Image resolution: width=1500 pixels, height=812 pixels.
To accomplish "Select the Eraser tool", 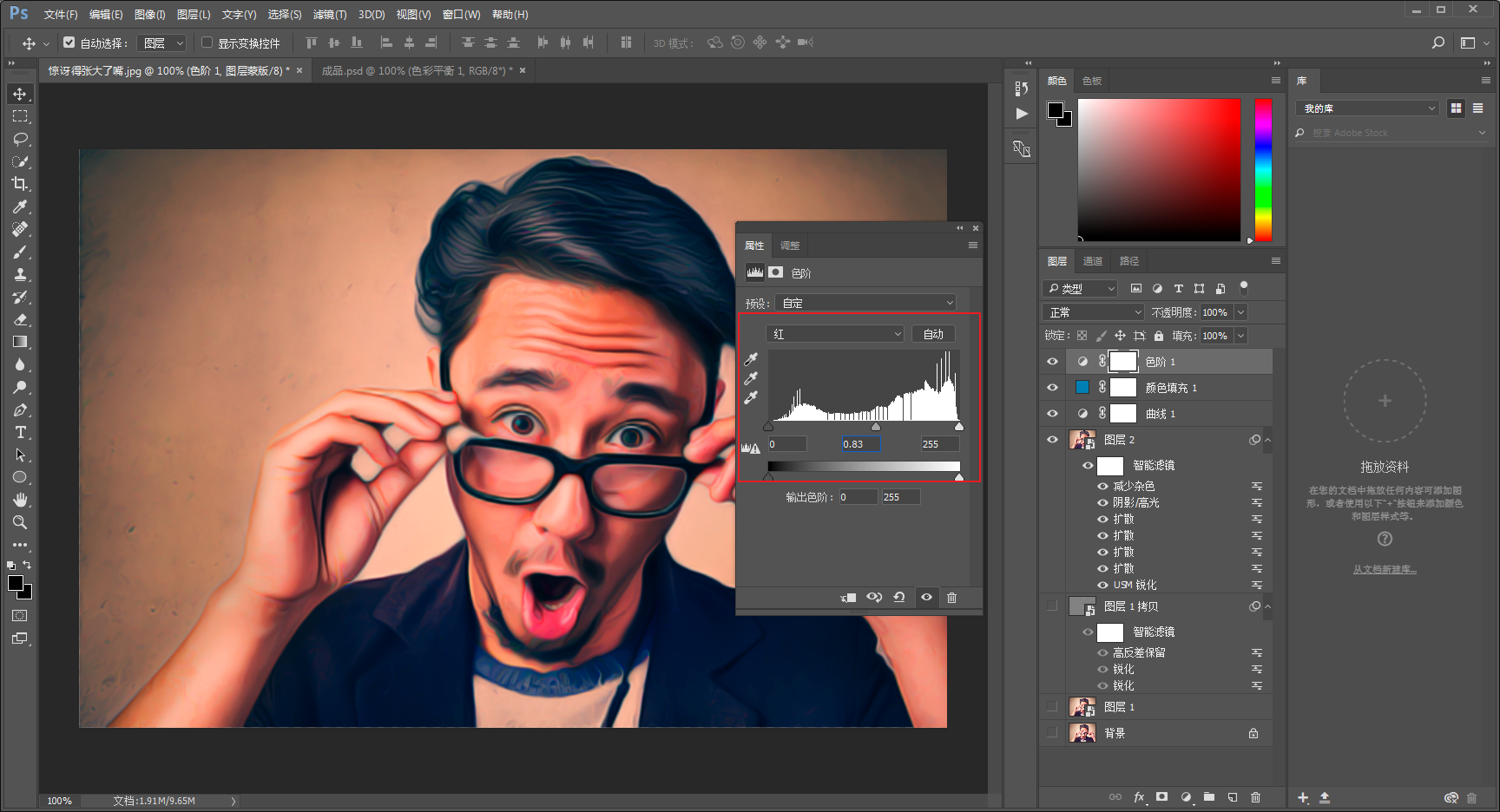I will coord(20,319).
